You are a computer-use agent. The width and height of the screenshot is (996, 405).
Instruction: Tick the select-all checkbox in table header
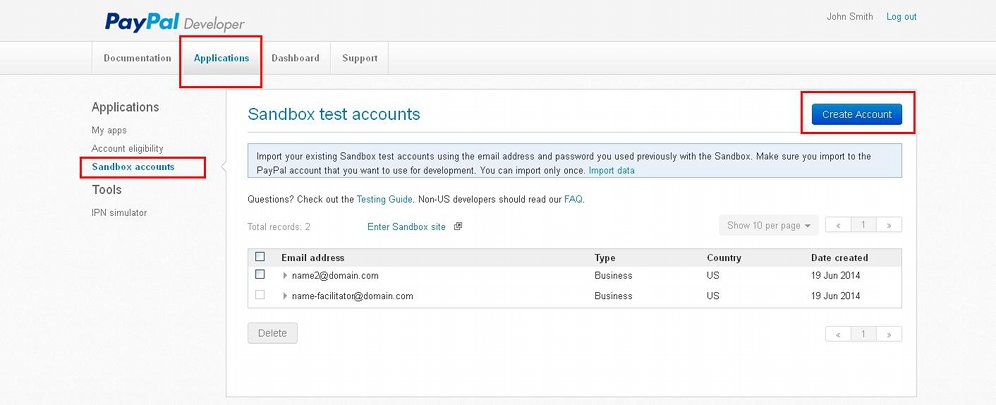click(260, 257)
